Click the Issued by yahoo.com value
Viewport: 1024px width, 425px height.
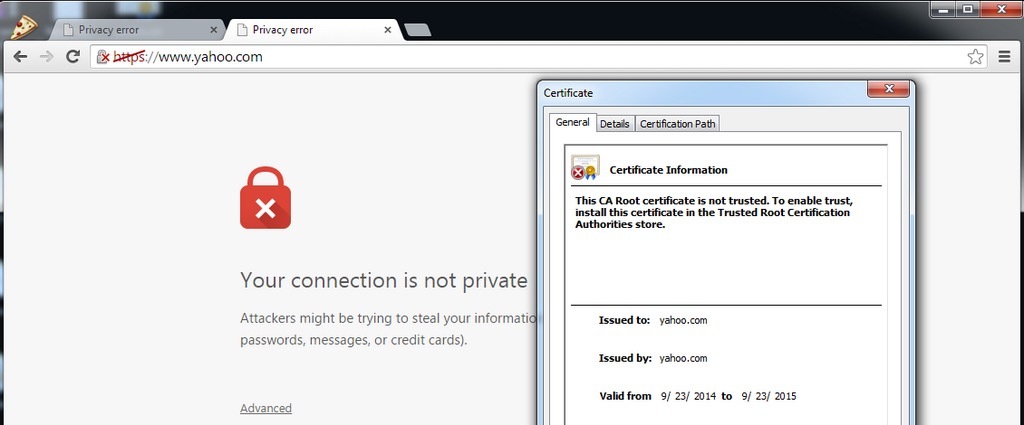(683, 358)
